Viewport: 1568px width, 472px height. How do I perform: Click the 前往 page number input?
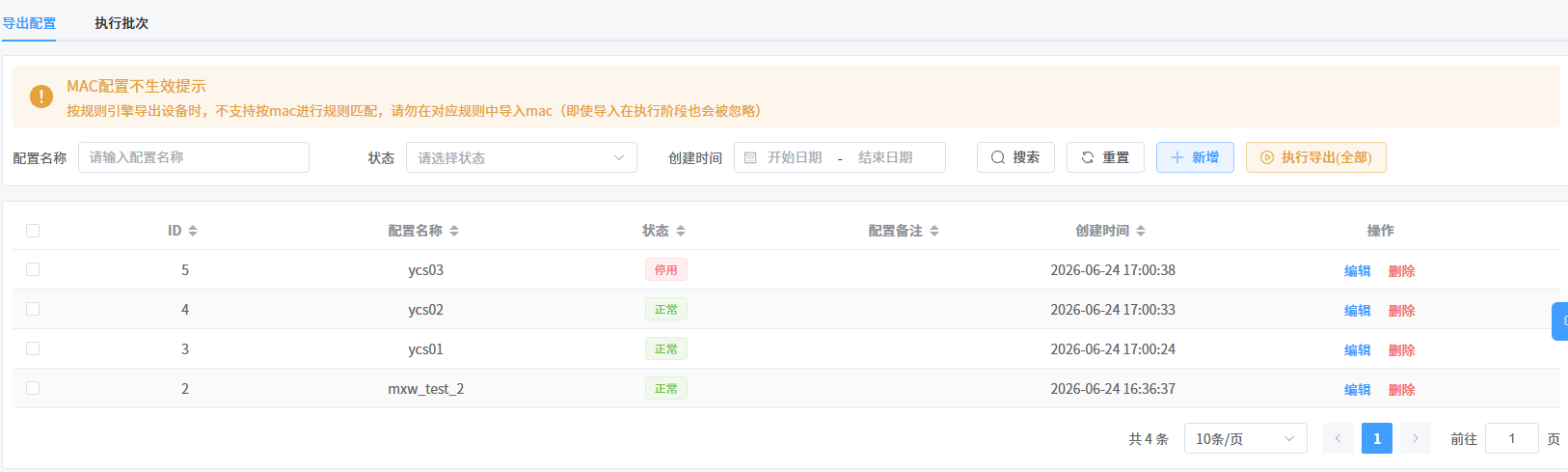coord(1512,438)
